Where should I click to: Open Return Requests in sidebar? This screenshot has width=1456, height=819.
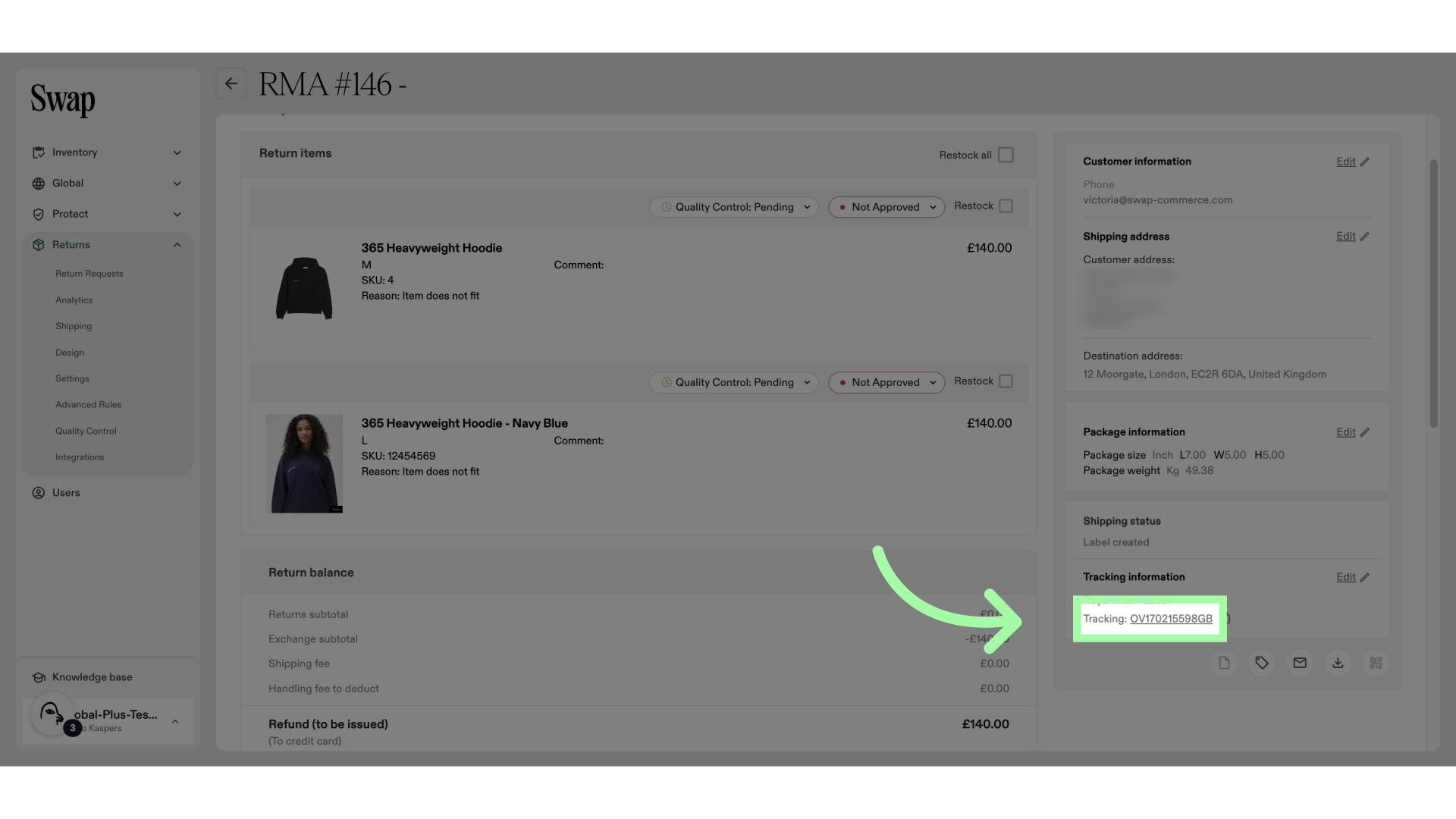tap(89, 274)
